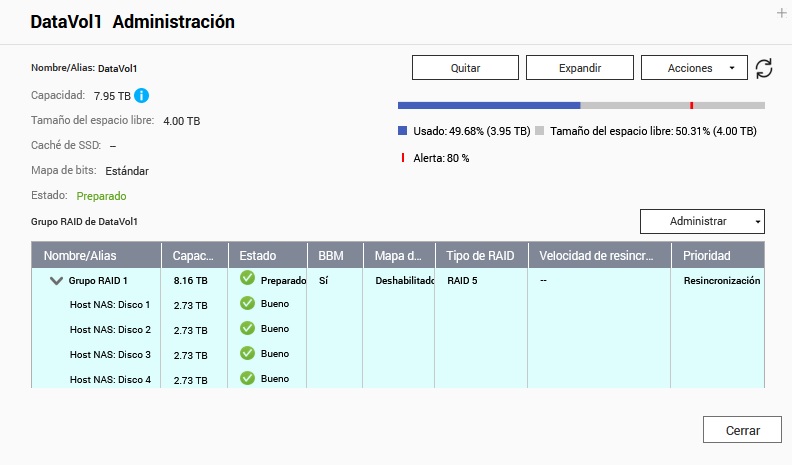Select the Host NAS: Disco 3 row

pos(110,354)
